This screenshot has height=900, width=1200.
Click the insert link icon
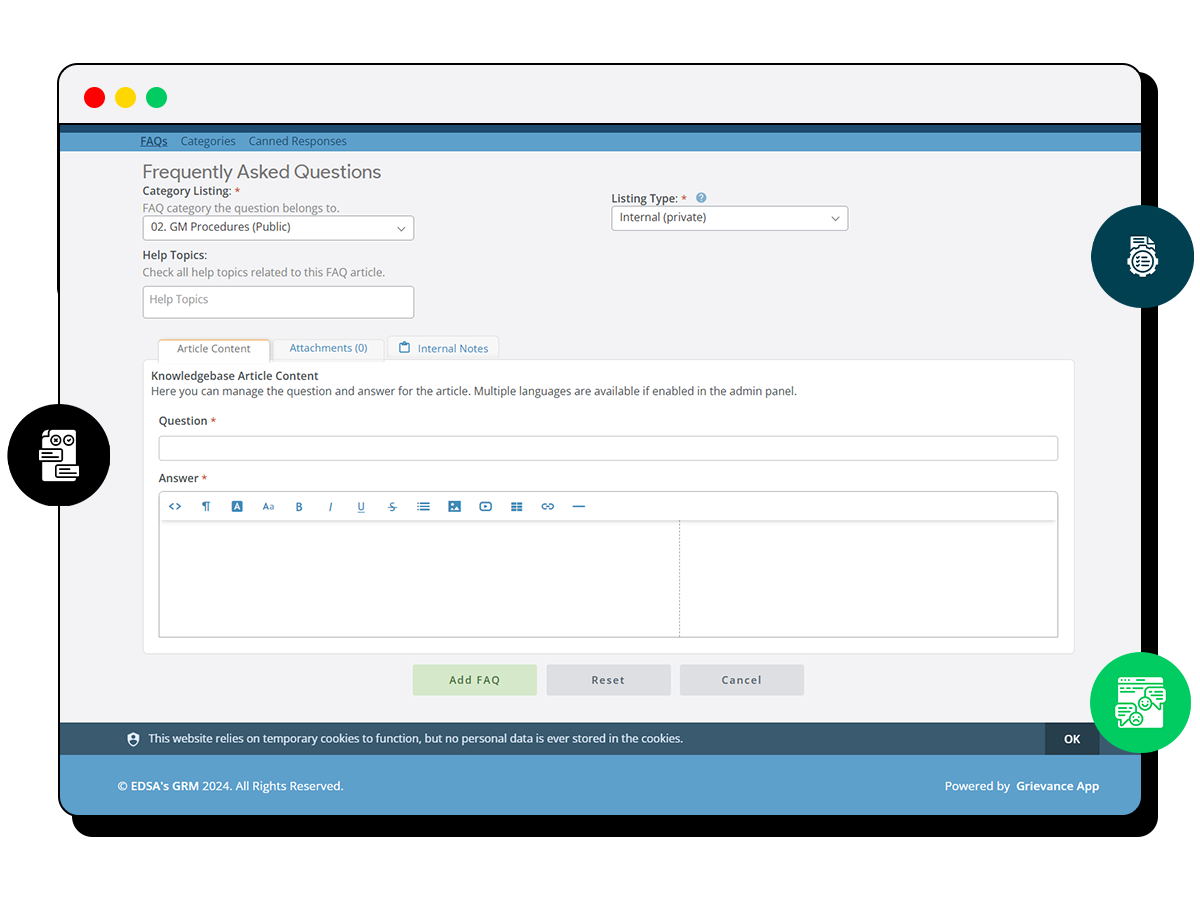[546, 506]
